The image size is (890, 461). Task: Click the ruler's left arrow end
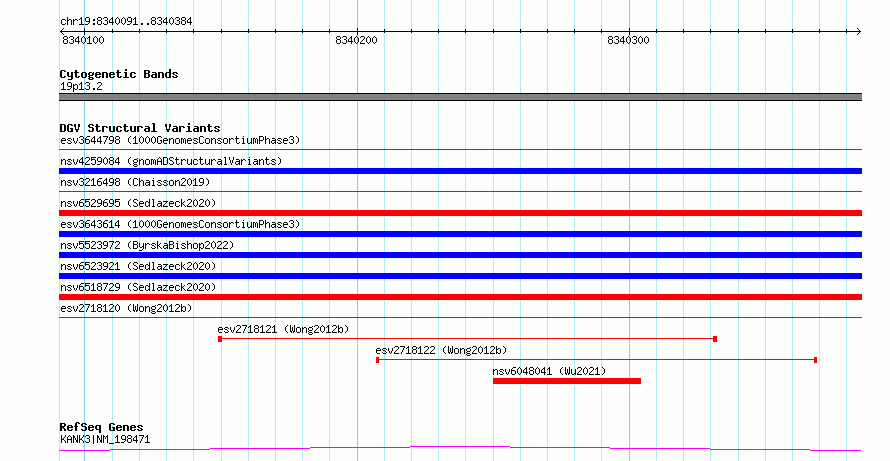[63, 32]
